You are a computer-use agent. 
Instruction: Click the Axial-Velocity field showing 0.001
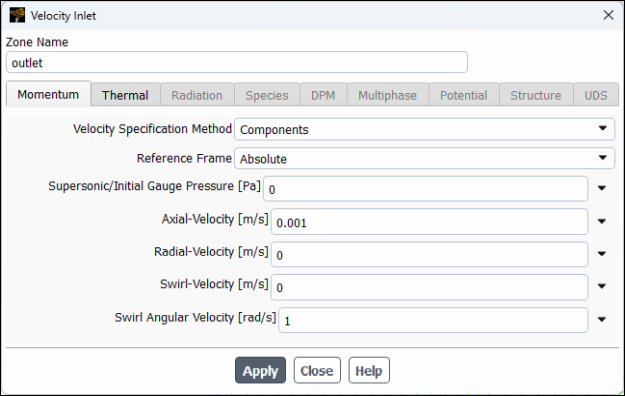429,222
